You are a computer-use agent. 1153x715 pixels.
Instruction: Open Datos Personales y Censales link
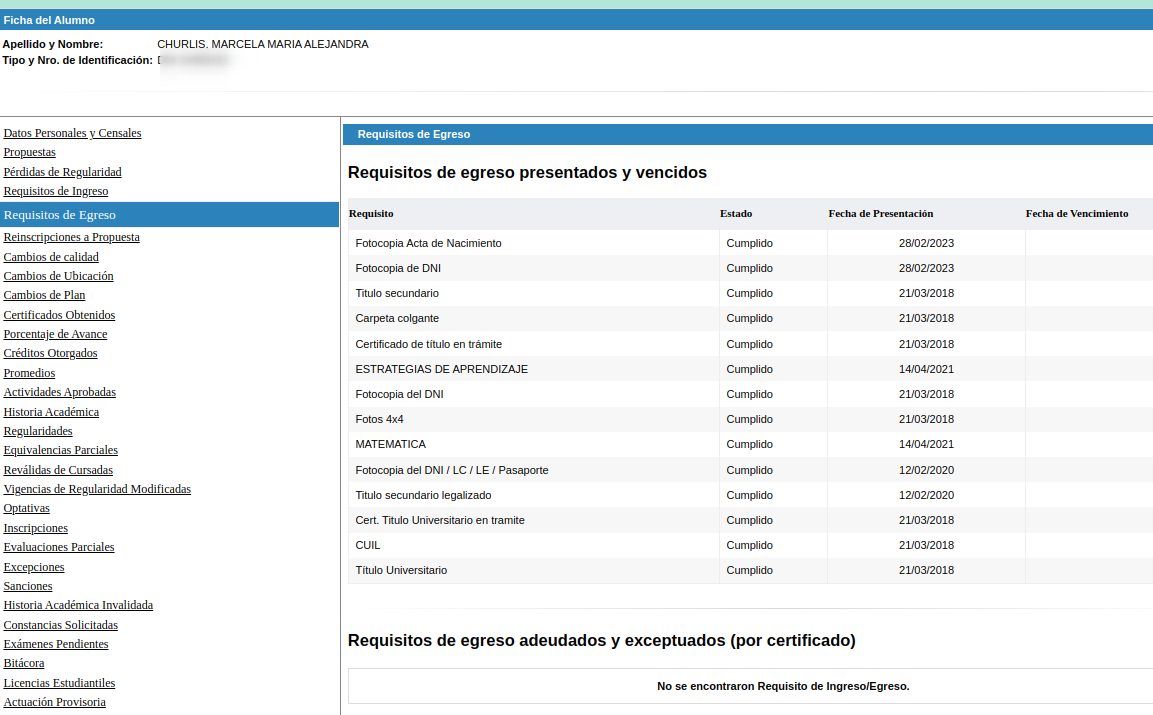(72, 133)
